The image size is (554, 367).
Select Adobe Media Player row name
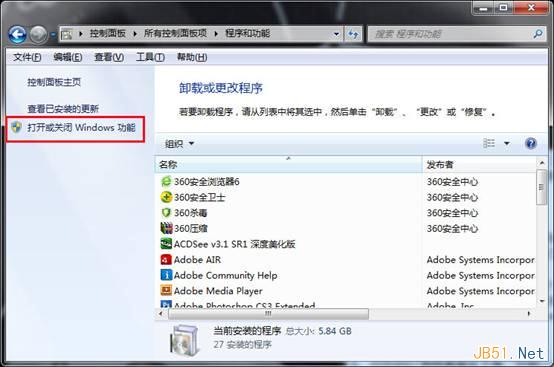[218, 291]
